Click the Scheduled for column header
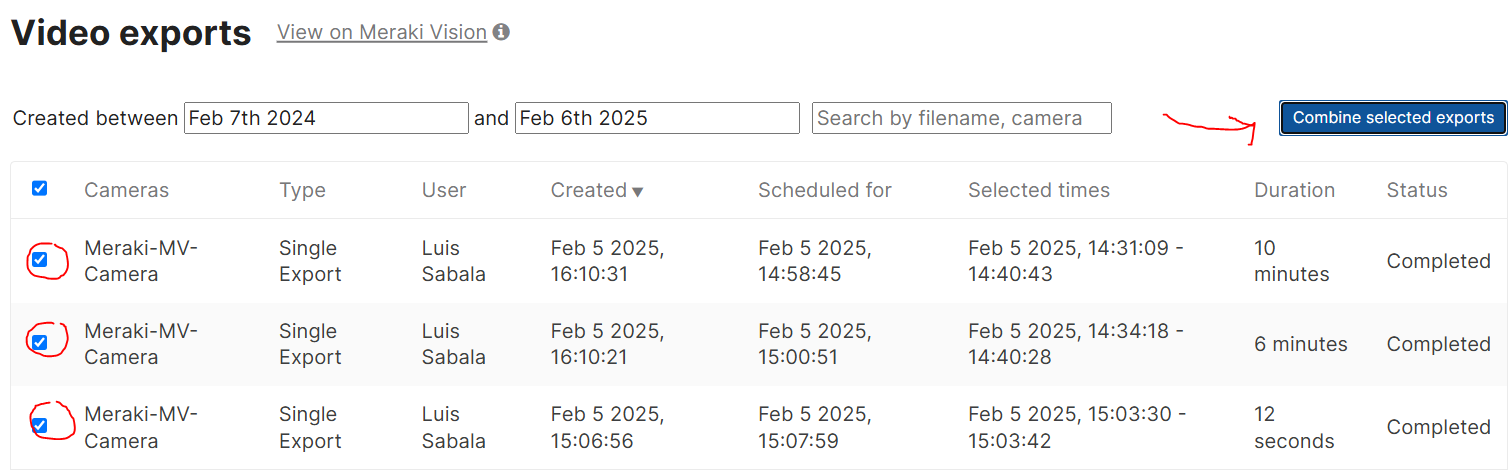The height and width of the screenshot is (473, 1512). [x=825, y=190]
